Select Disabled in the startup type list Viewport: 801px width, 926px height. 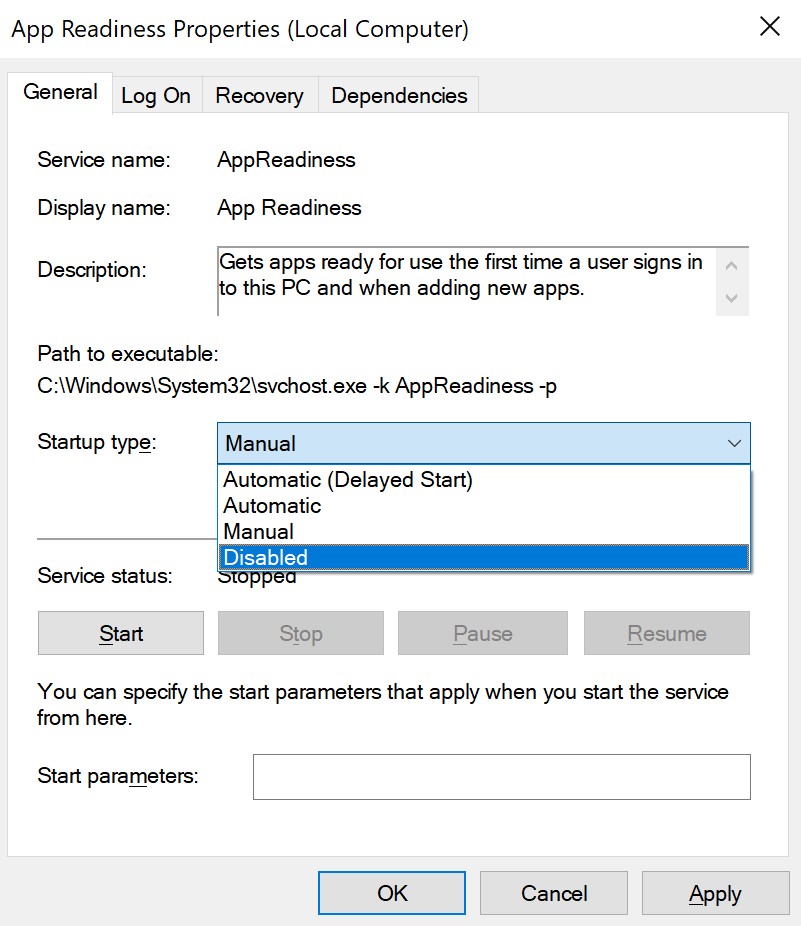point(266,558)
